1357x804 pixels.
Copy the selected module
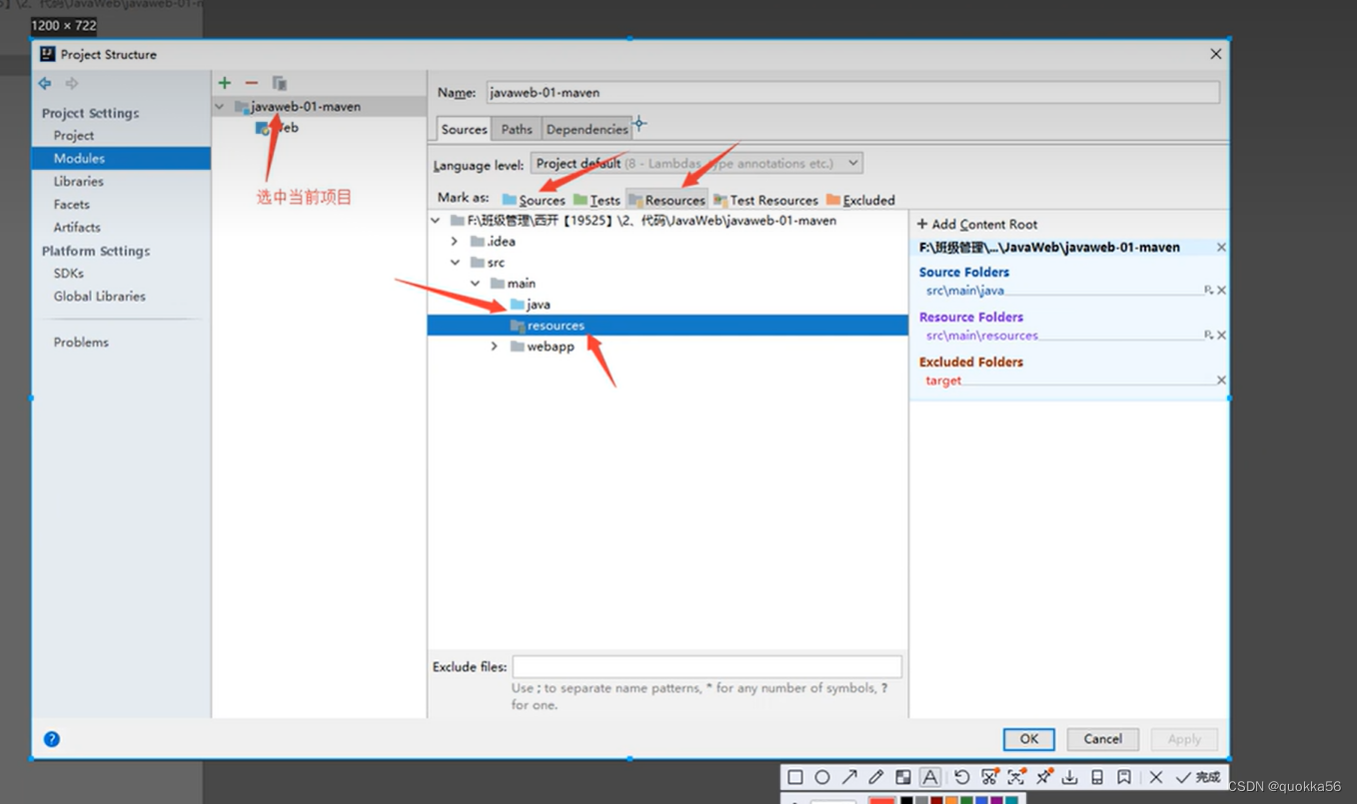coord(280,83)
